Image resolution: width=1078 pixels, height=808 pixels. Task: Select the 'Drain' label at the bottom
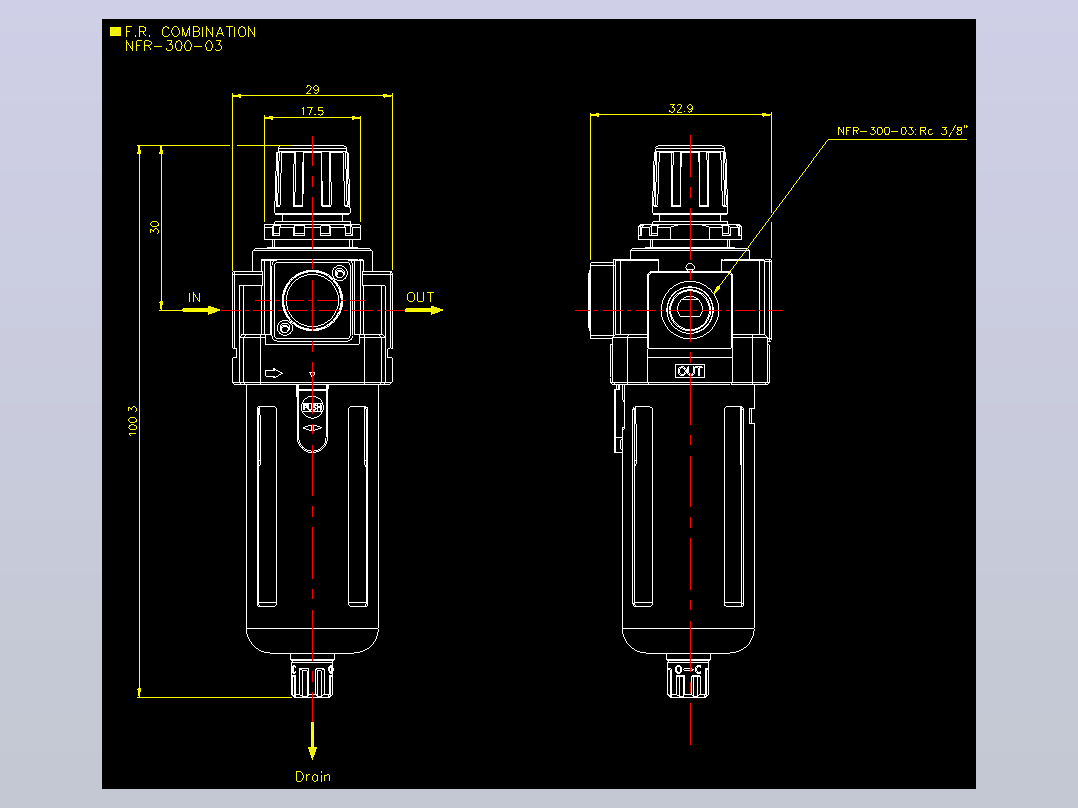313,776
